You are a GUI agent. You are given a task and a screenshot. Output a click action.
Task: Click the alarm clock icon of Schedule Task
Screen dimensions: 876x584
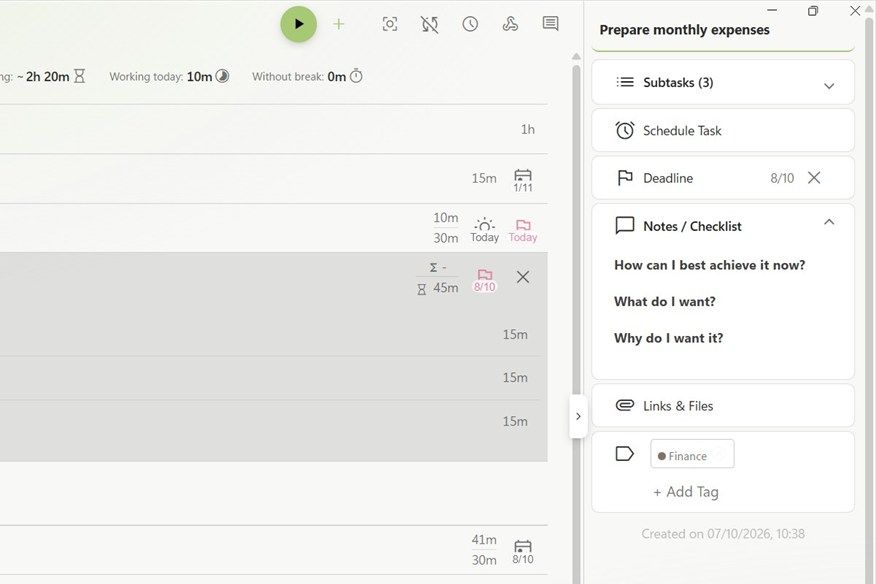pos(625,130)
